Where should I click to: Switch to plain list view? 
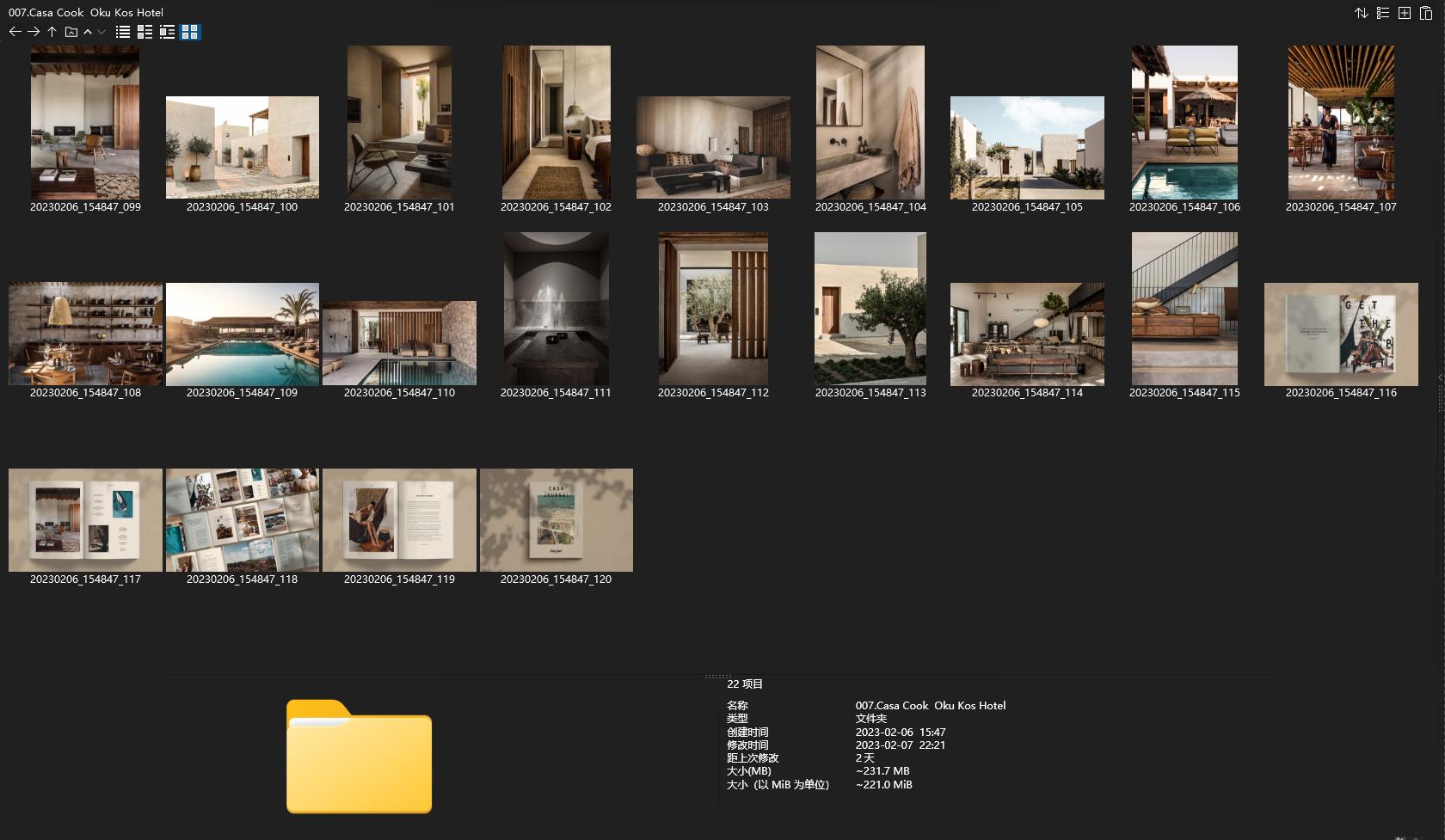point(123,32)
